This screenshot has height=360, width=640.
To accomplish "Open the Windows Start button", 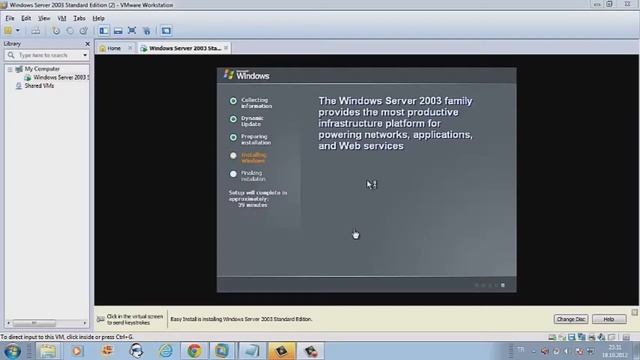I will pyautogui.click(x=13, y=351).
